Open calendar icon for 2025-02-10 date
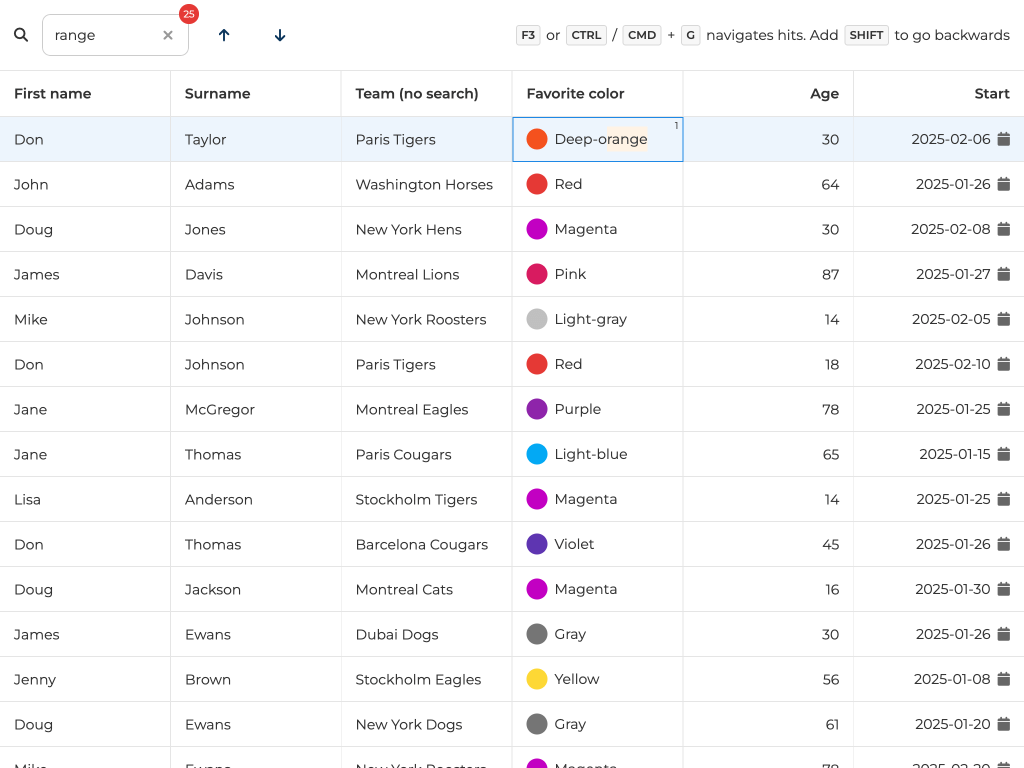The width and height of the screenshot is (1024, 768). coord(1004,364)
